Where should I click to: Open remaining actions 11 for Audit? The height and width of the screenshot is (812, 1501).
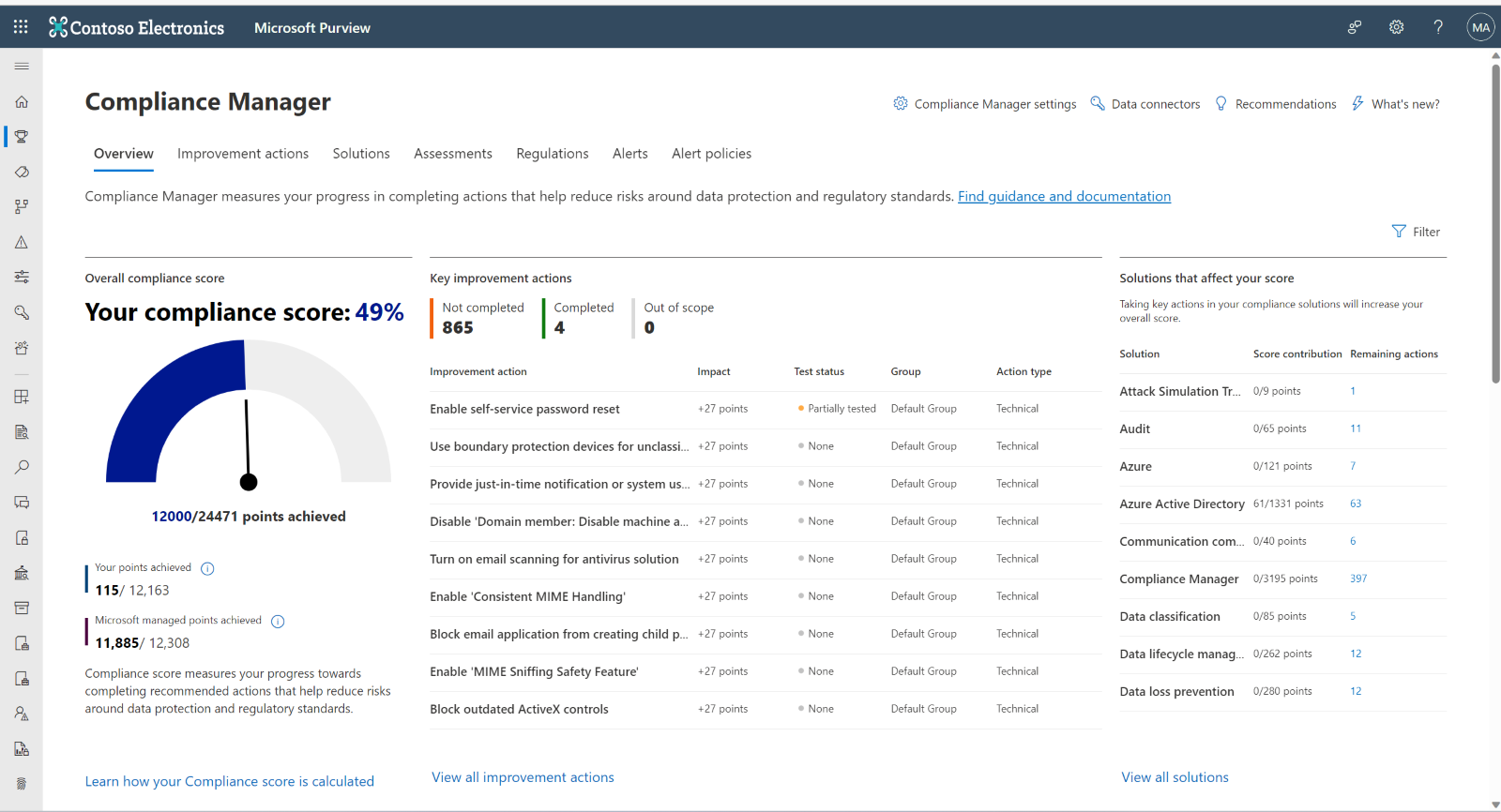click(1356, 429)
